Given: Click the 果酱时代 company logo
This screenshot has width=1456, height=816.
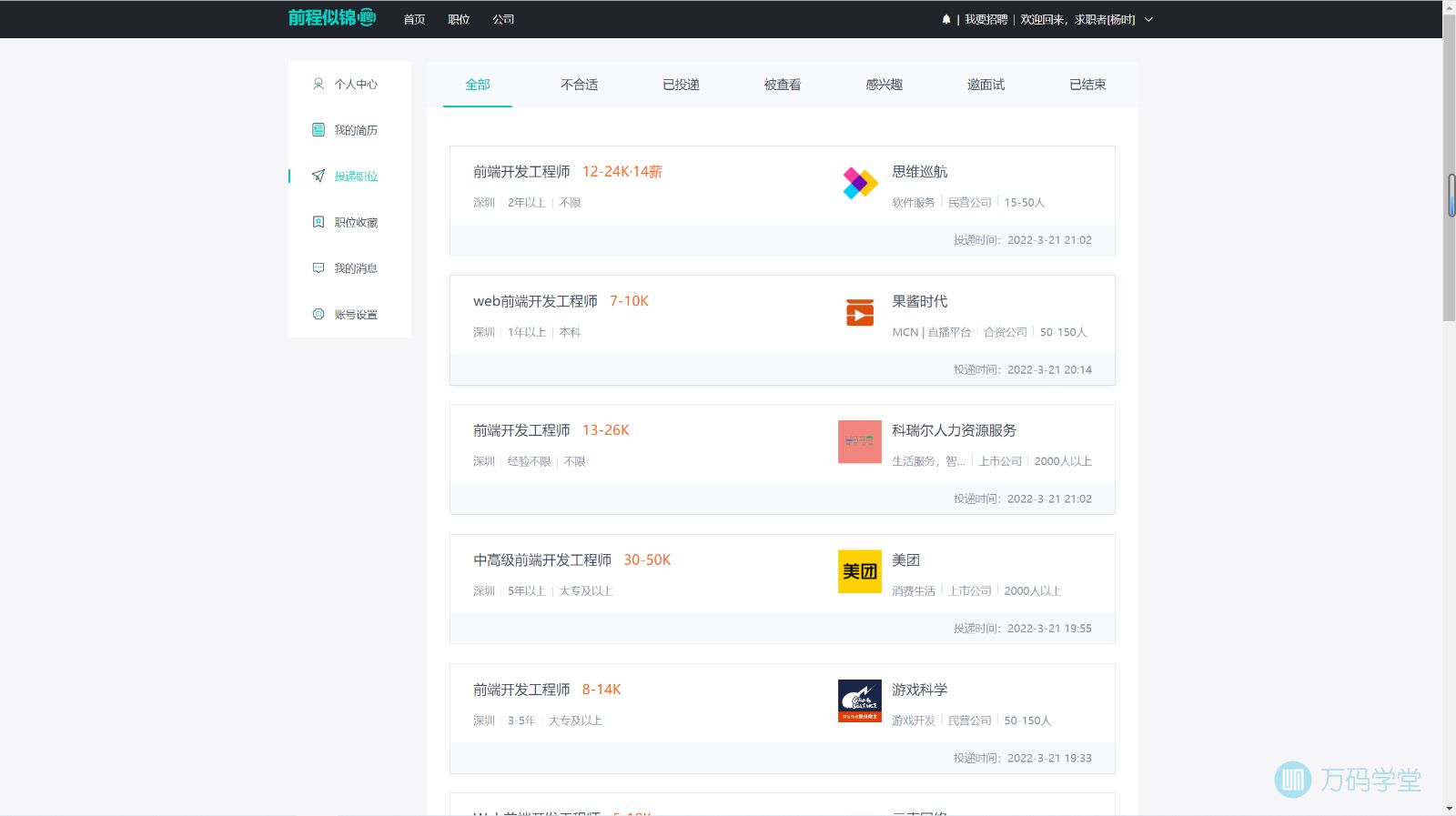Looking at the screenshot, I should (860, 312).
